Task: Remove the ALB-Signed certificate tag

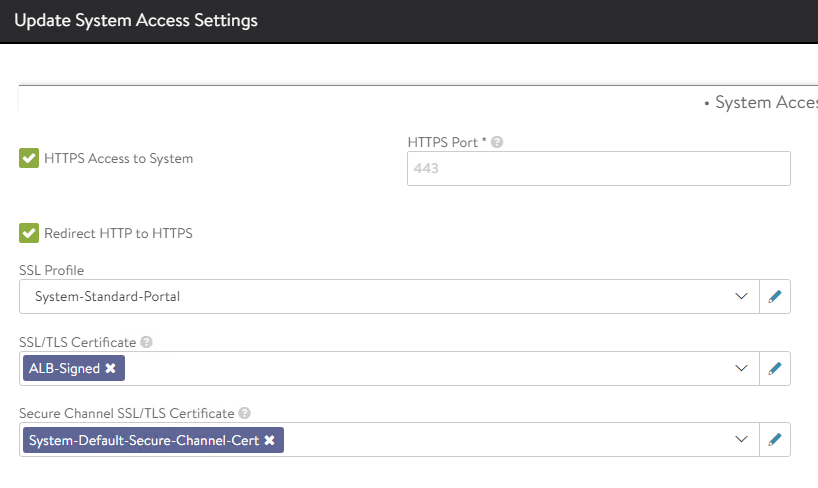Action: click(x=111, y=369)
